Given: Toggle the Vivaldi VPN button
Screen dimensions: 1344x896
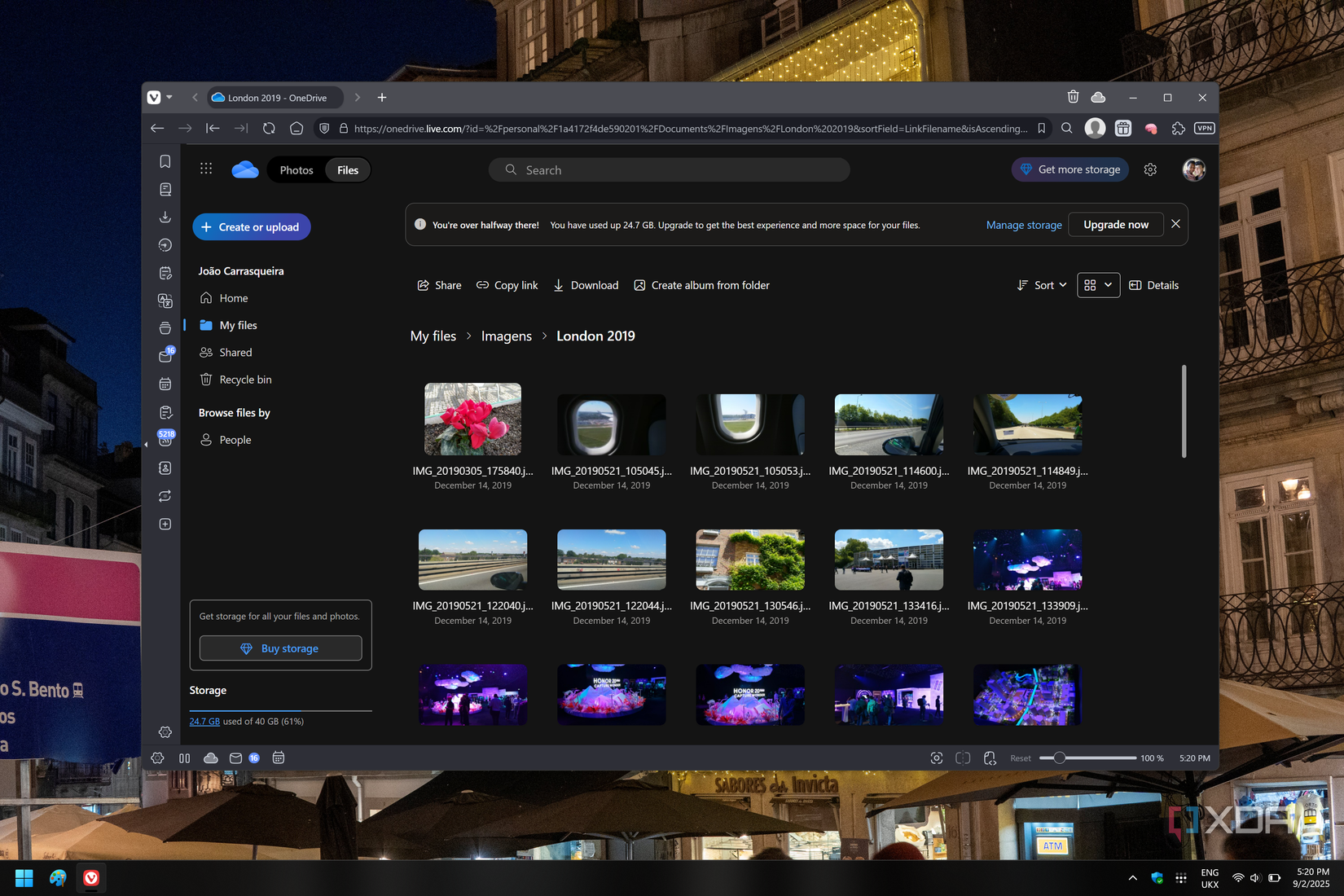Looking at the screenshot, I should [x=1205, y=128].
